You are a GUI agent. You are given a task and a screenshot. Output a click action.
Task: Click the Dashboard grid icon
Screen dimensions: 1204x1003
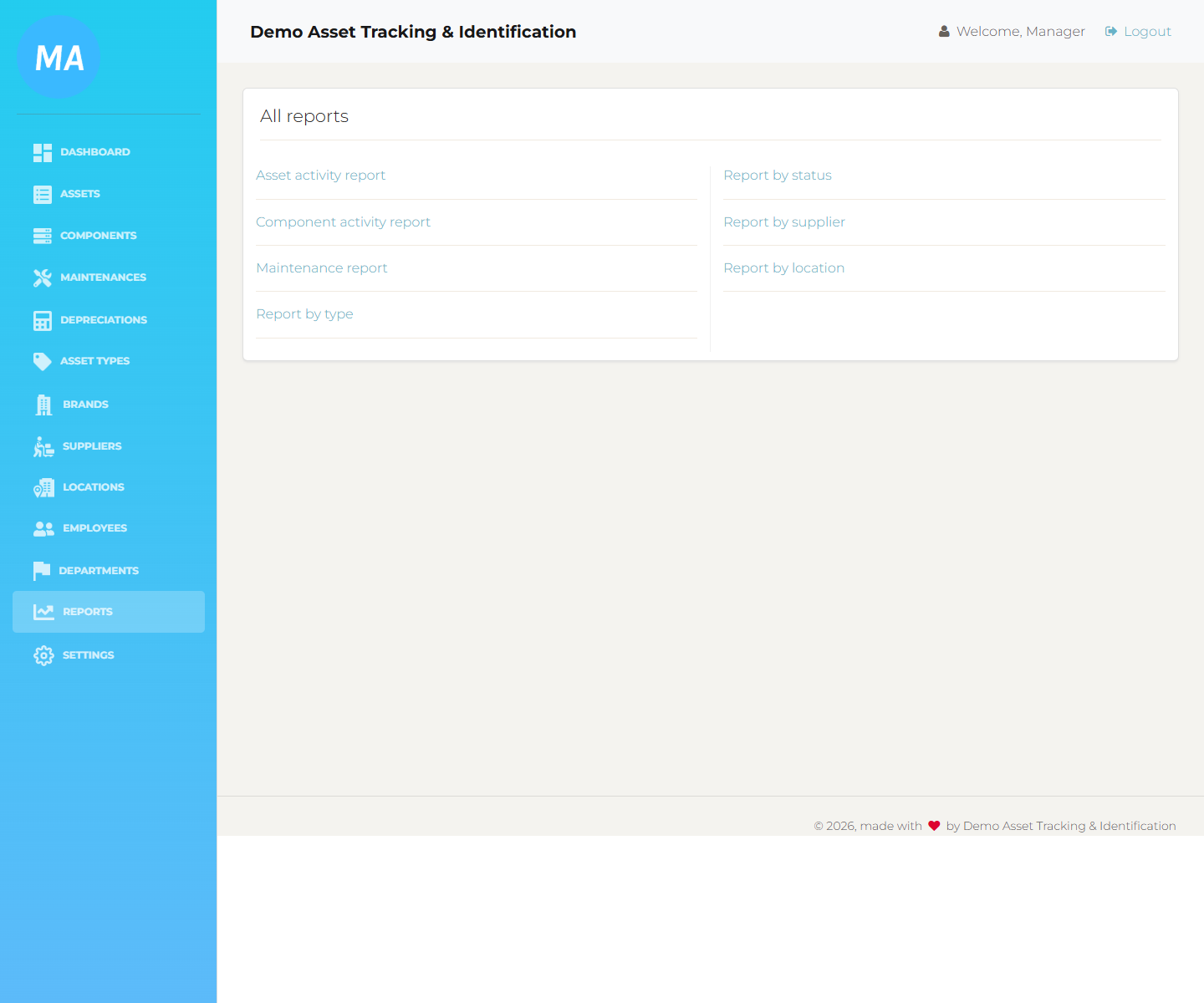tap(43, 152)
